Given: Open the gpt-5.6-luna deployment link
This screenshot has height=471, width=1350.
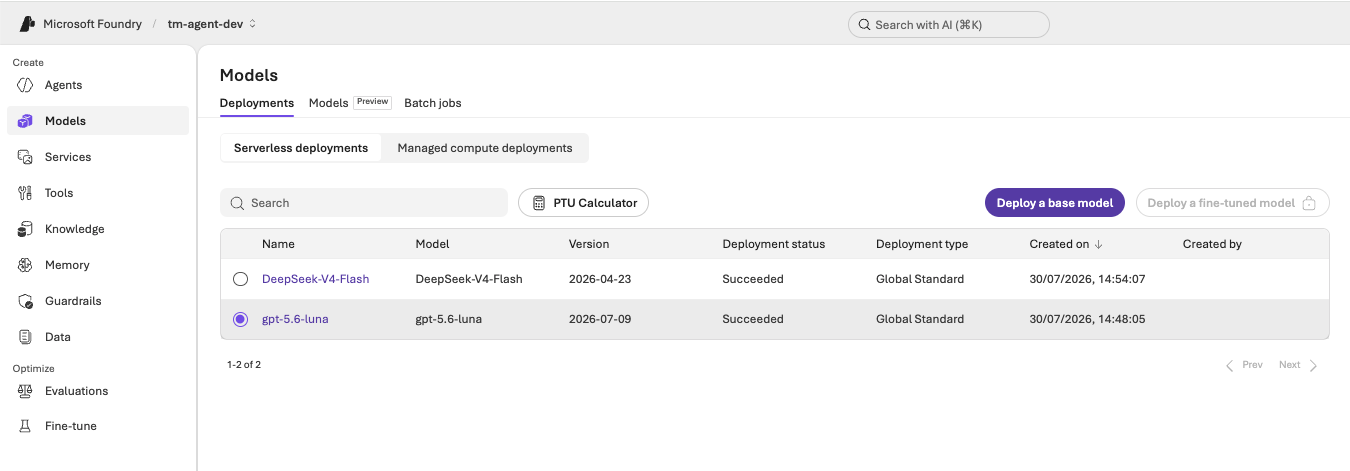Looking at the screenshot, I should (295, 319).
